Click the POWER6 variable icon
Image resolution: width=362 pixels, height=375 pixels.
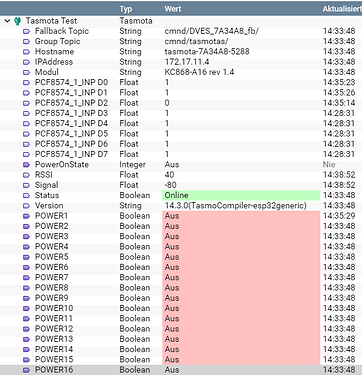pyautogui.click(x=26, y=268)
